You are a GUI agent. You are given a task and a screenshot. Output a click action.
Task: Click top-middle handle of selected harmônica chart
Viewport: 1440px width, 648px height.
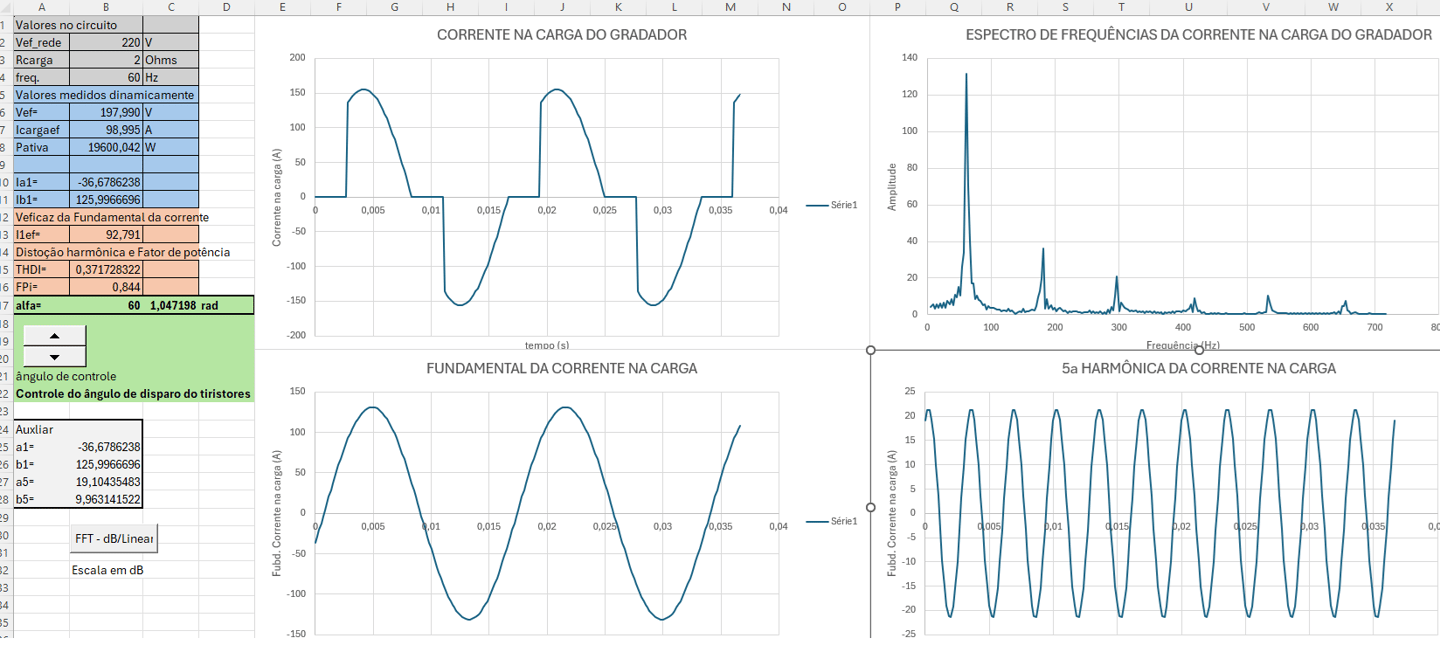(1199, 350)
